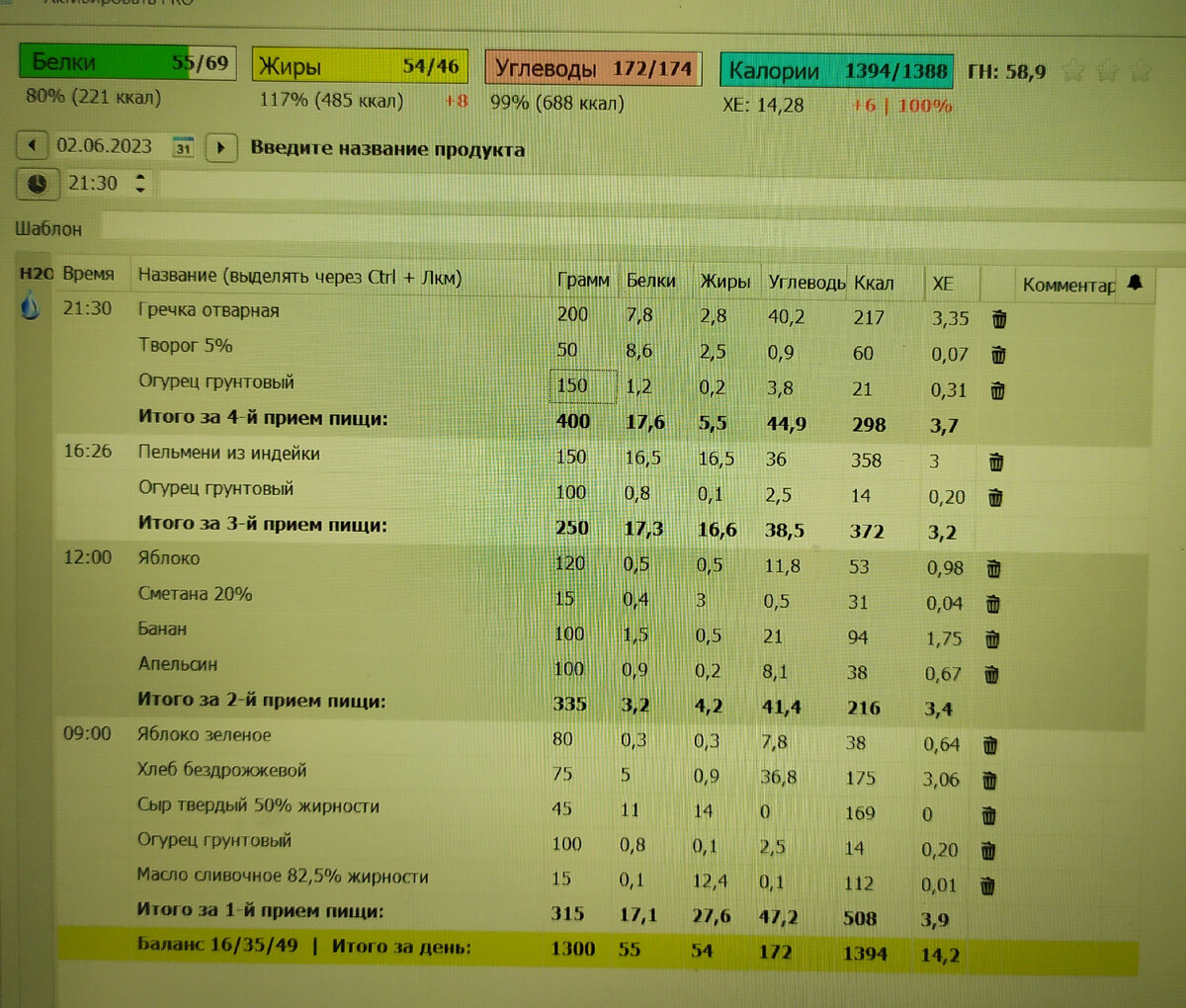Select the Хлеб бездрожжевой row

coord(222,770)
